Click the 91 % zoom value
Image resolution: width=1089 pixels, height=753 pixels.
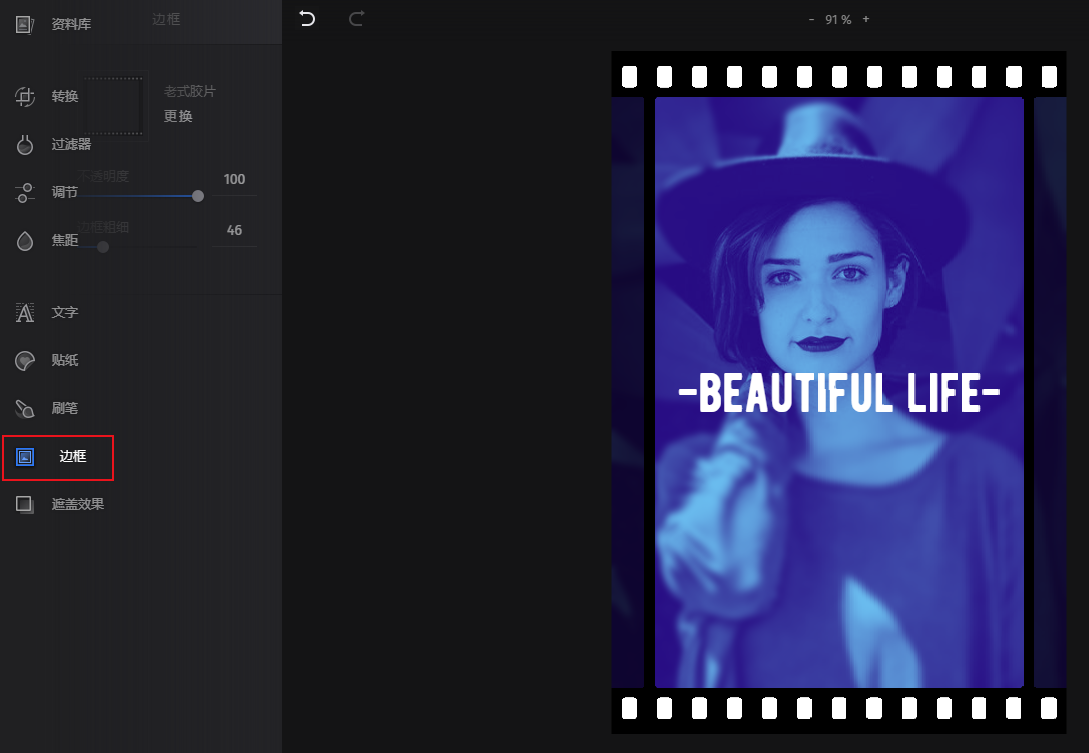coord(838,19)
